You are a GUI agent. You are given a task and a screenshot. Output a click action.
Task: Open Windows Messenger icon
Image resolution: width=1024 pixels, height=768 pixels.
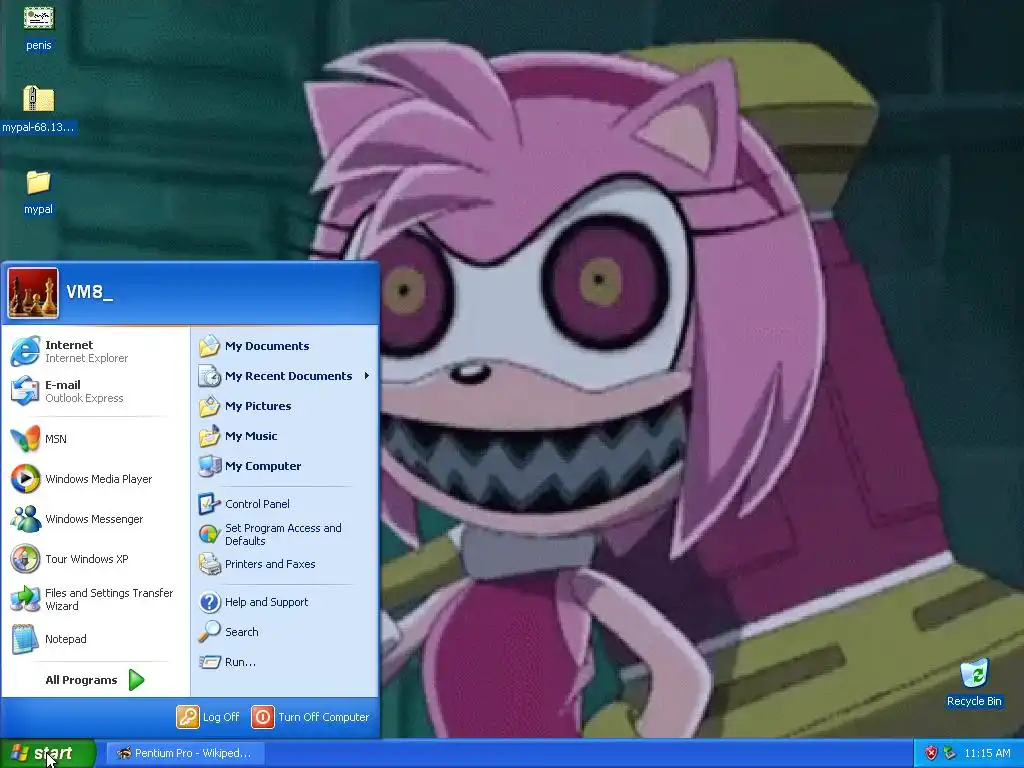[x=25, y=519]
